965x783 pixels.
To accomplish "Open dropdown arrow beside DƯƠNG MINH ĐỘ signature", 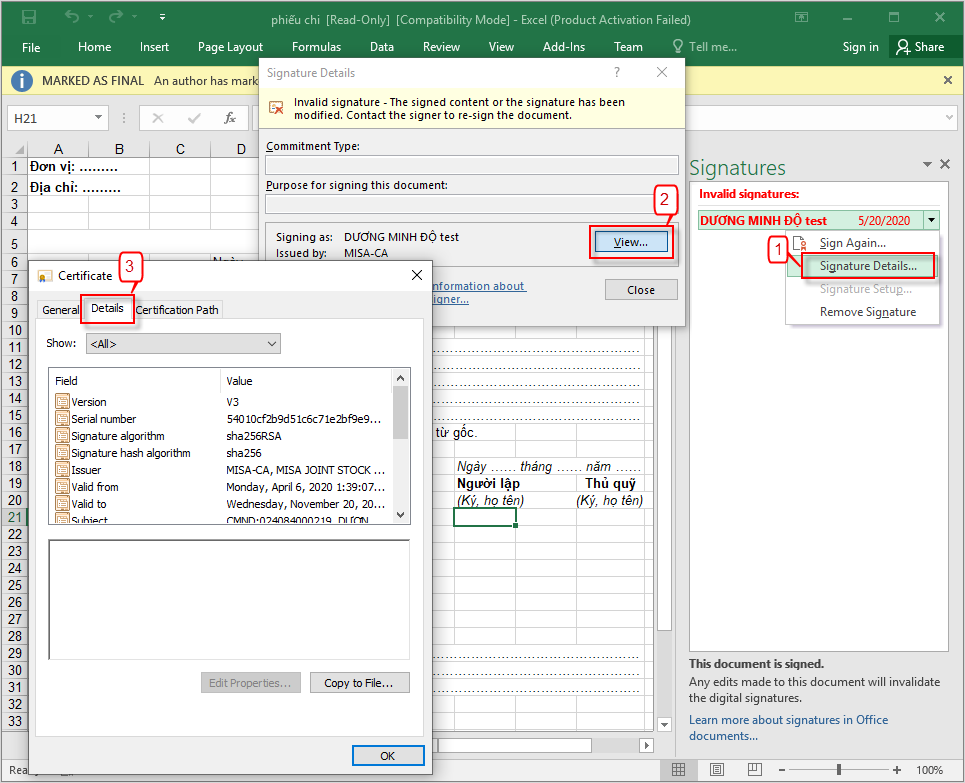I will 932,221.
